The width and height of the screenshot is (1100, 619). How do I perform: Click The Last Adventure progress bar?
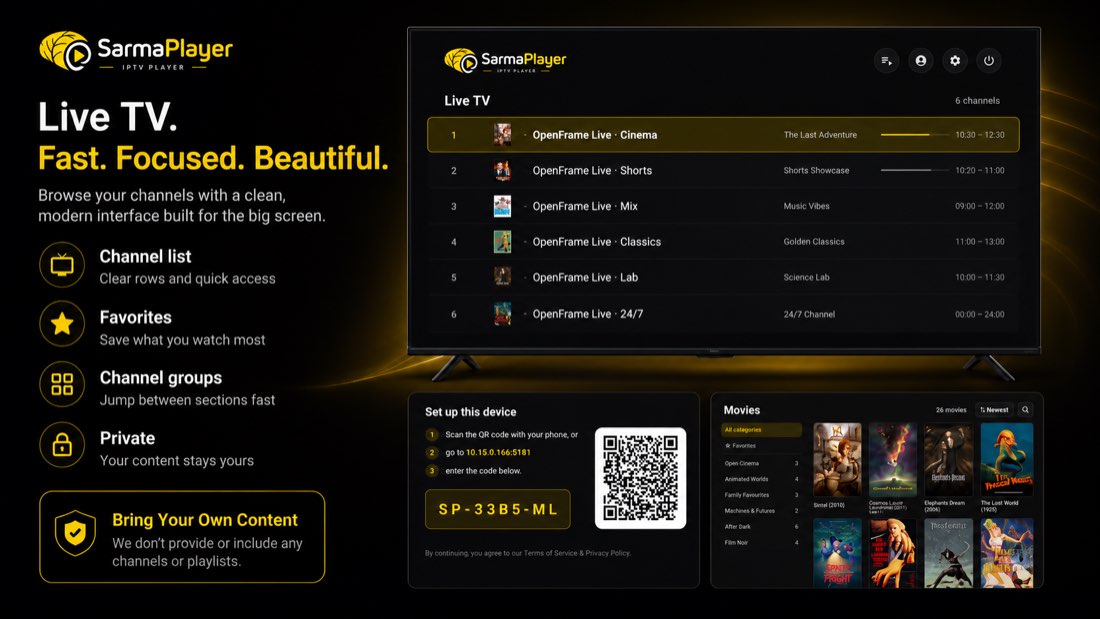[914, 135]
